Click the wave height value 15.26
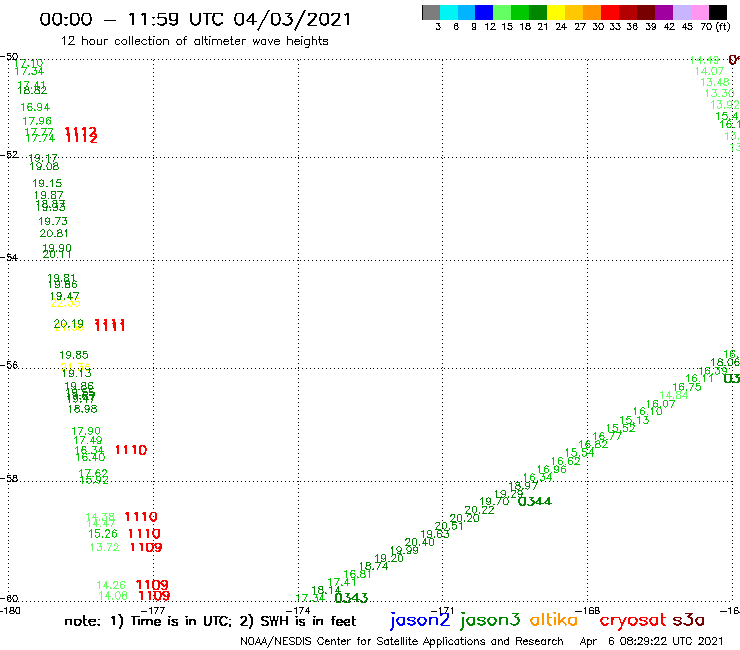 pos(103,534)
